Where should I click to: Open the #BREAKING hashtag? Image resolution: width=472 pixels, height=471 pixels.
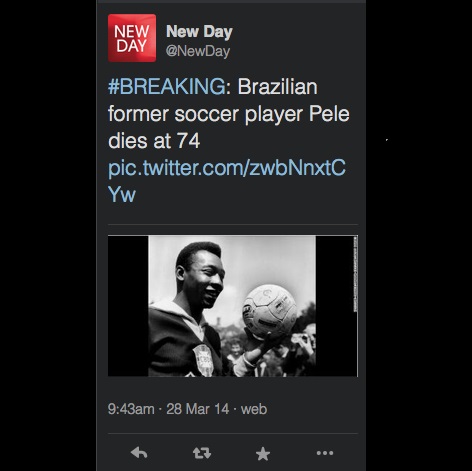(167, 86)
